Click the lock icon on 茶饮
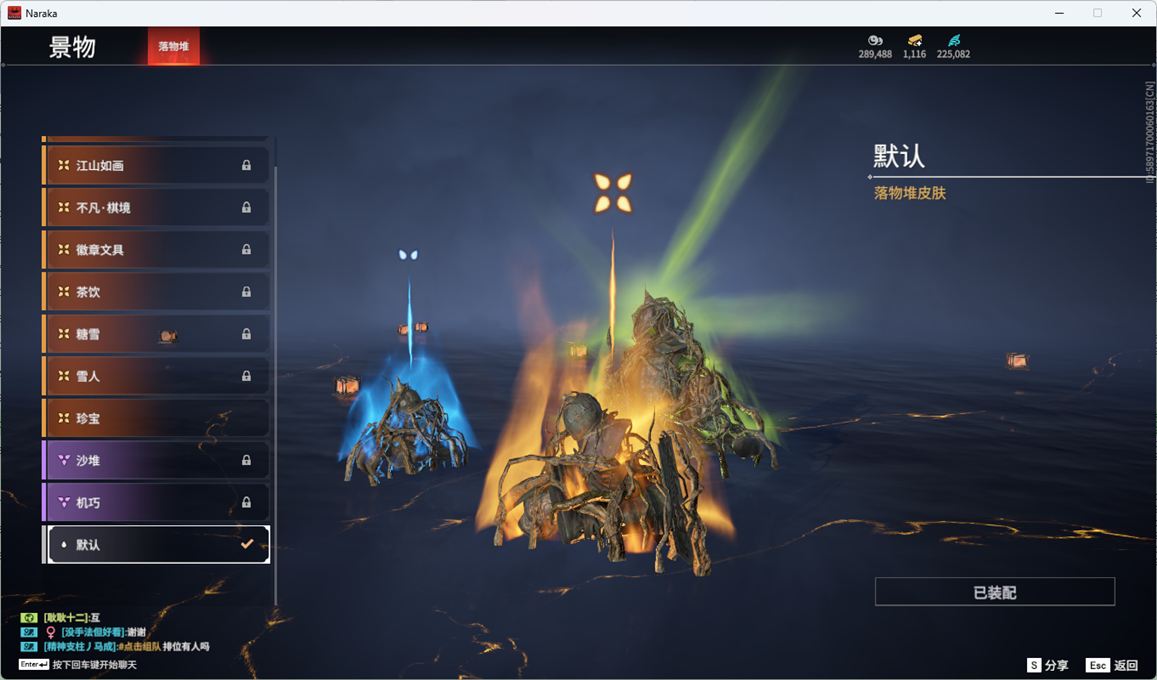The width and height of the screenshot is (1157, 680). click(x=246, y=291)
